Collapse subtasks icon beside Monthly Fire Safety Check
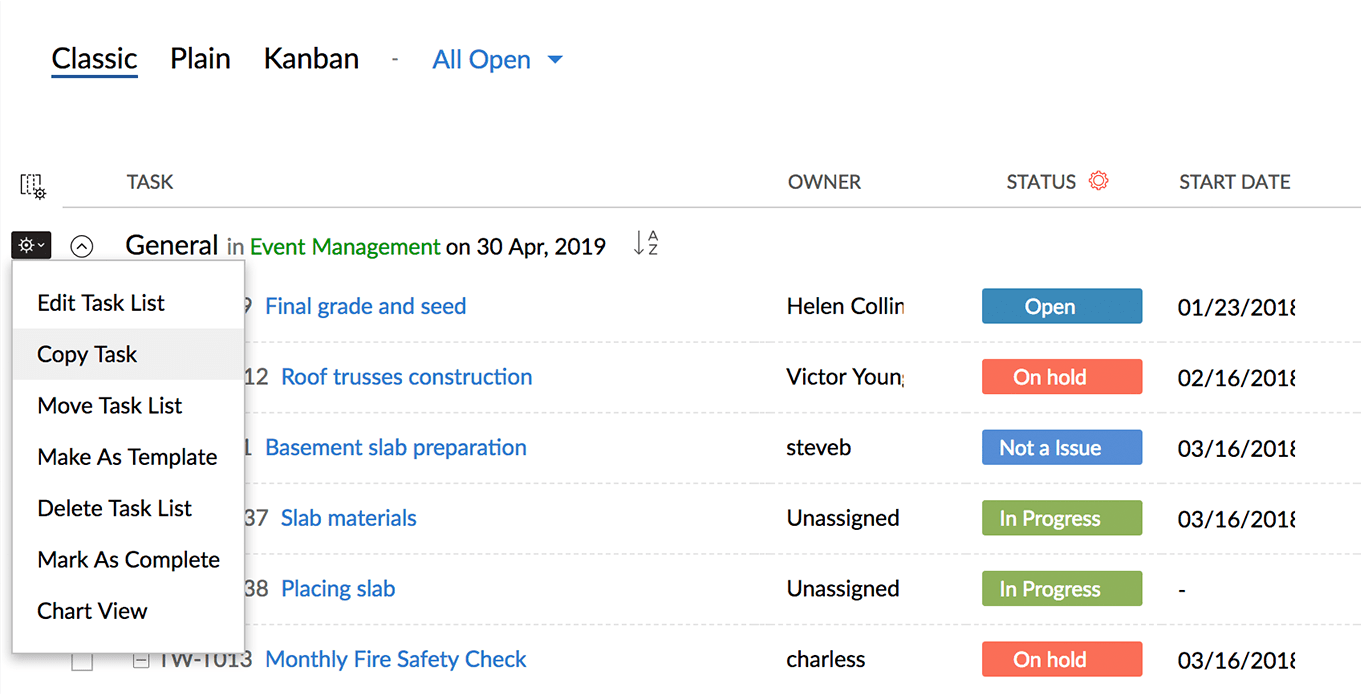Screen dimensions: 1361x694 tap(141, 660)
